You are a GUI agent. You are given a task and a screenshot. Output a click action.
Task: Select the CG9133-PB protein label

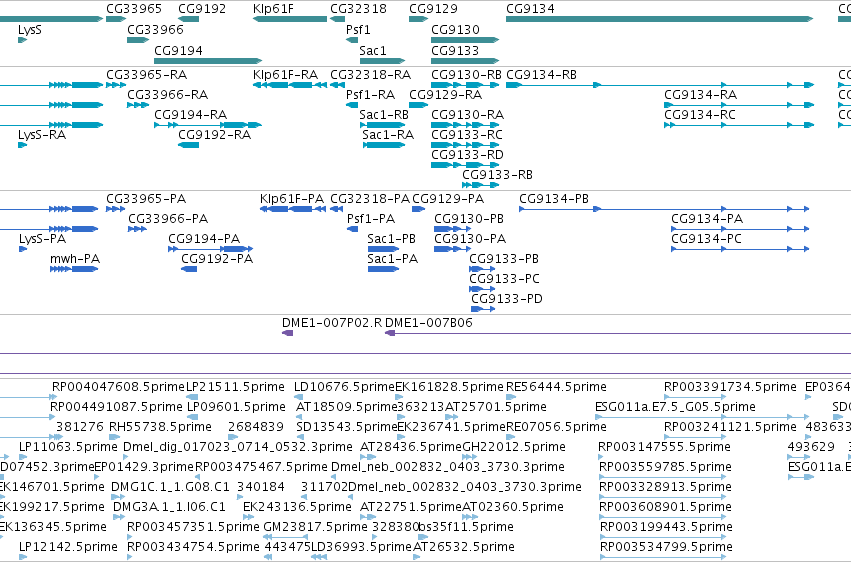click(504, 259)
